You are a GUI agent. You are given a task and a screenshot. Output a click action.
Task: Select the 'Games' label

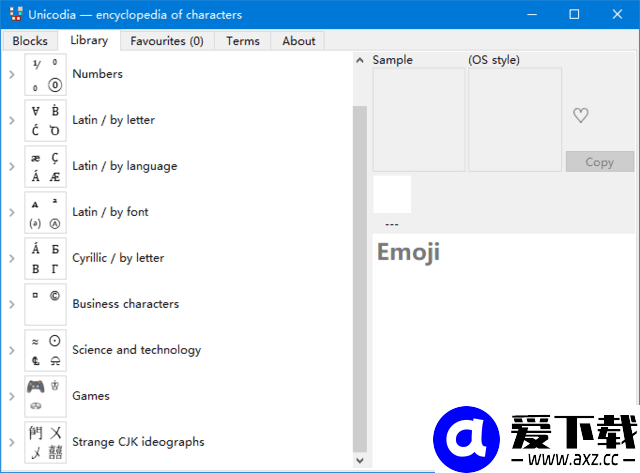tap(91, 396)
